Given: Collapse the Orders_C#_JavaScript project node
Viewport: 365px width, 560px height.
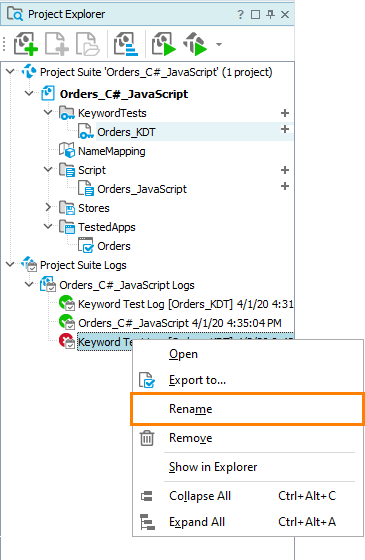Looking at the screenshot, I should click(29, 94).
